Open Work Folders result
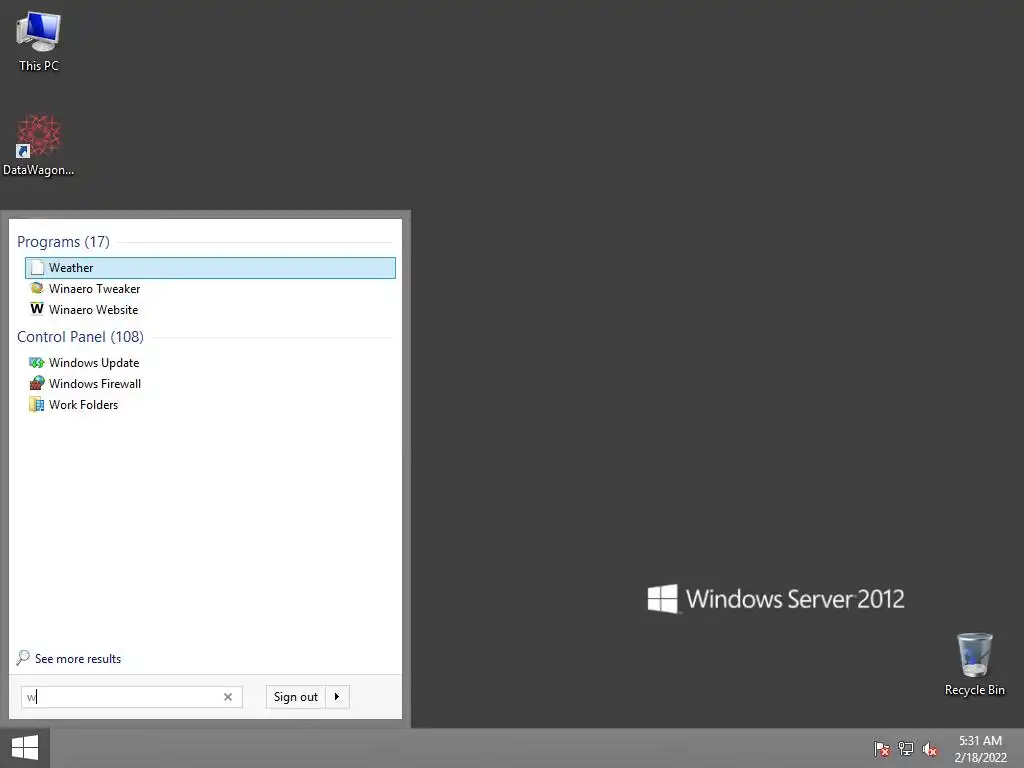This screenshot has height=768, width=1024. point(84,404)
